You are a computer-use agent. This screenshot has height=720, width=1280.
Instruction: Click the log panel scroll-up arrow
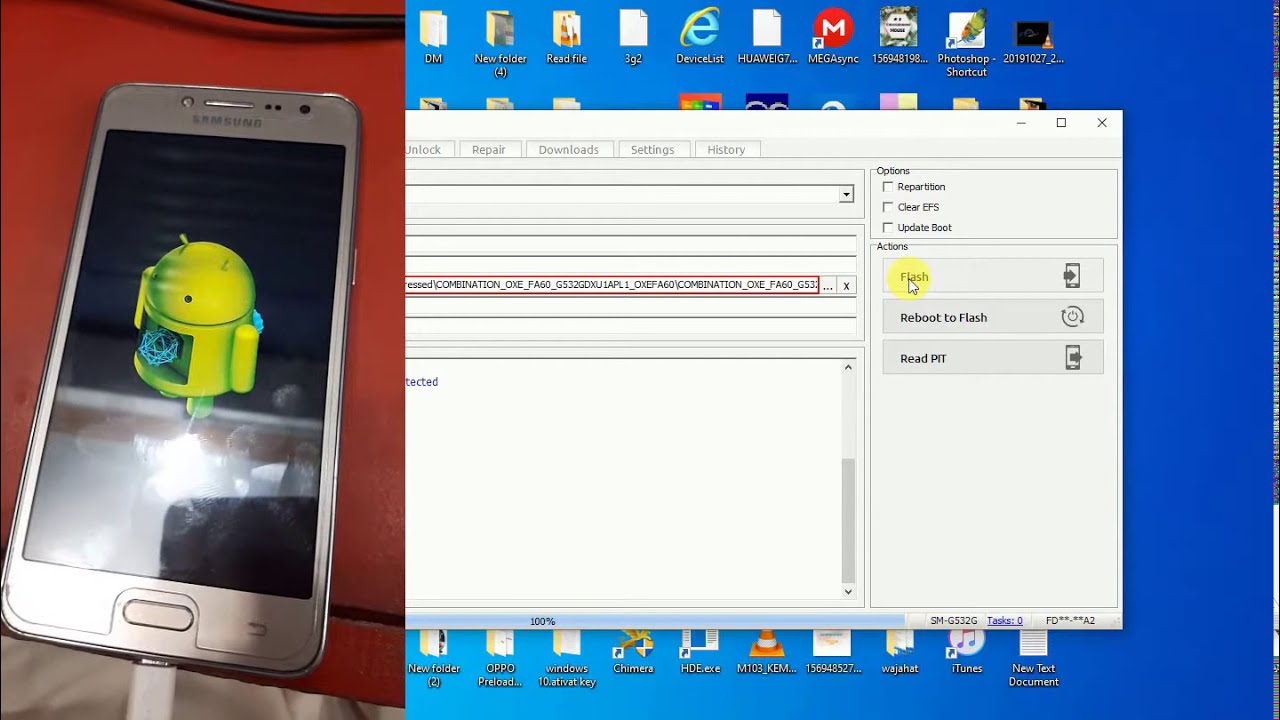848,367
